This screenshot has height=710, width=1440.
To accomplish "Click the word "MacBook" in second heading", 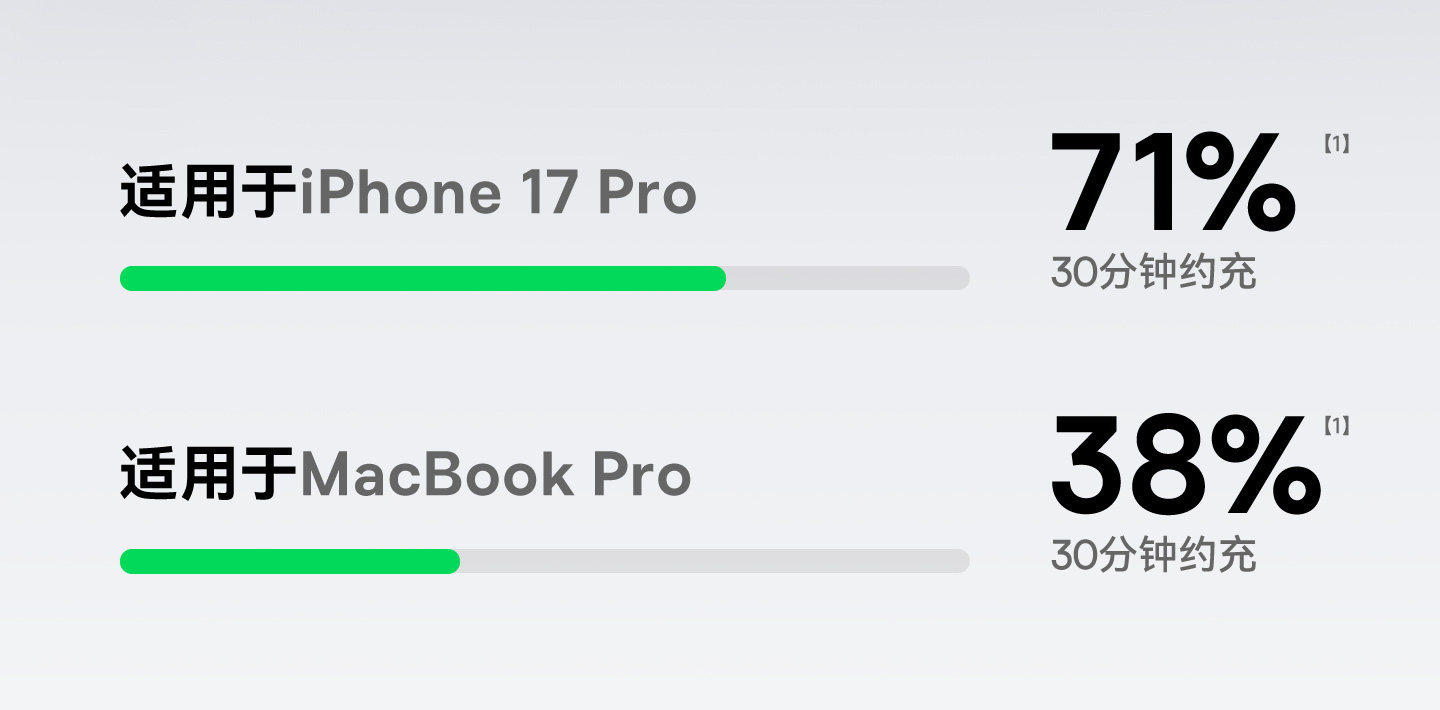I will (x=436, y=474).
